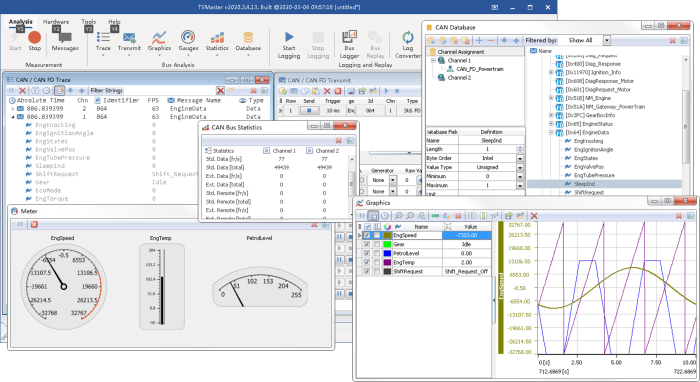Open the Log Converter tool
The width and height of the screenshot is (700, 382).
[408, 45]
